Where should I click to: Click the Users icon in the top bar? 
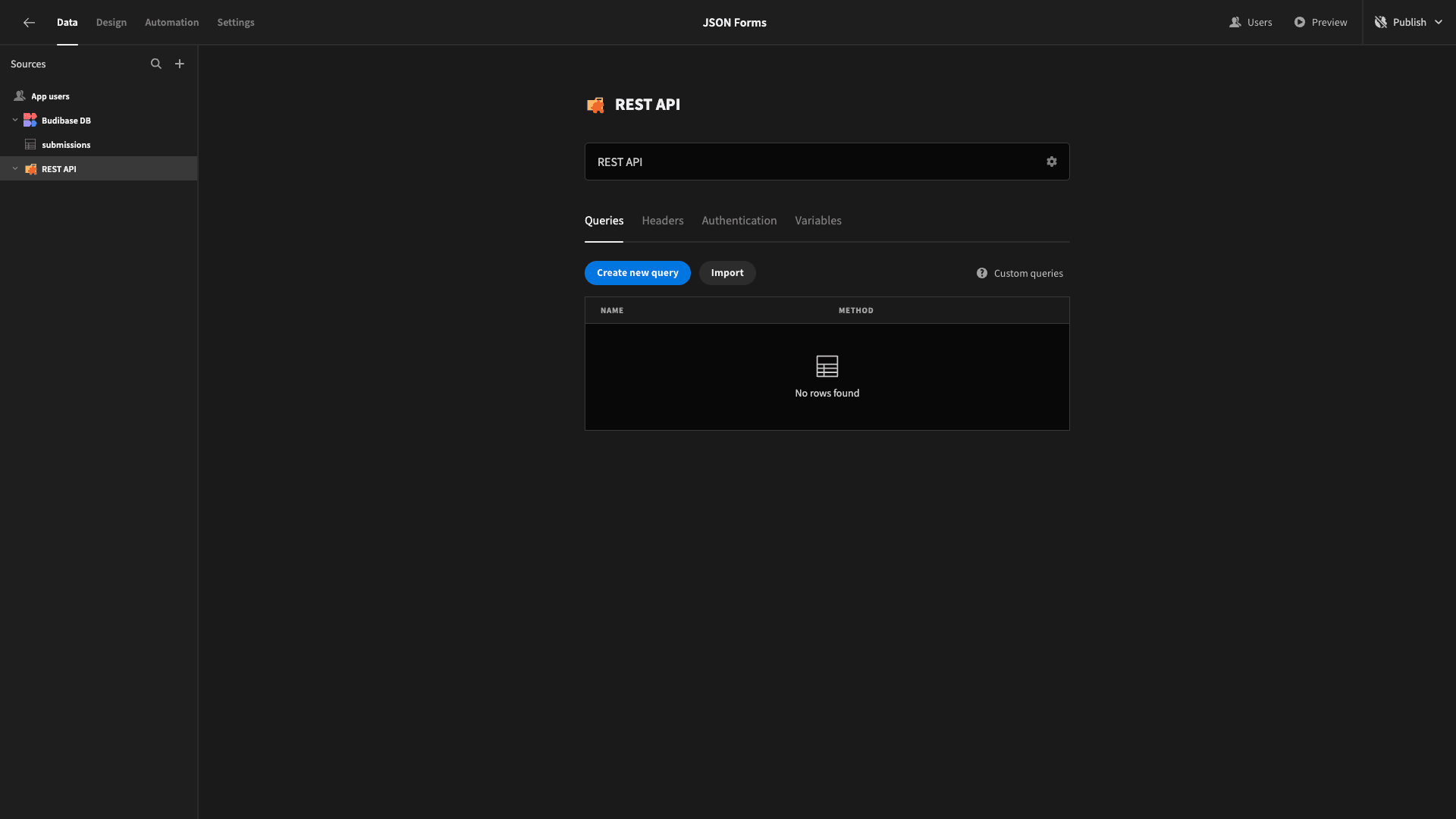coord(1235,22)
